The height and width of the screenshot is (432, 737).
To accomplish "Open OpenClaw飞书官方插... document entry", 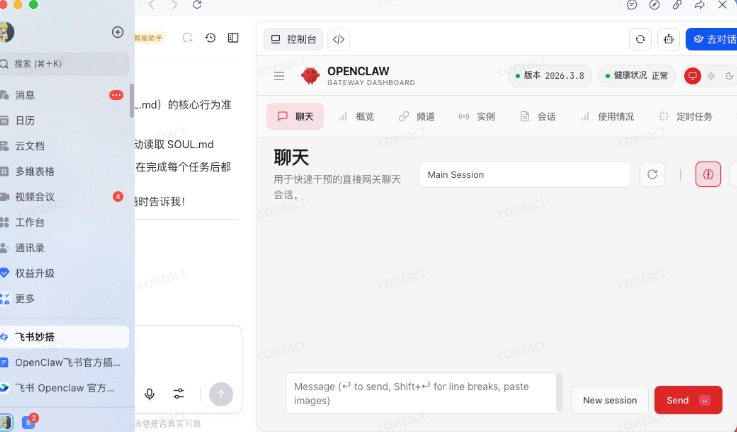I will [64, 362].
